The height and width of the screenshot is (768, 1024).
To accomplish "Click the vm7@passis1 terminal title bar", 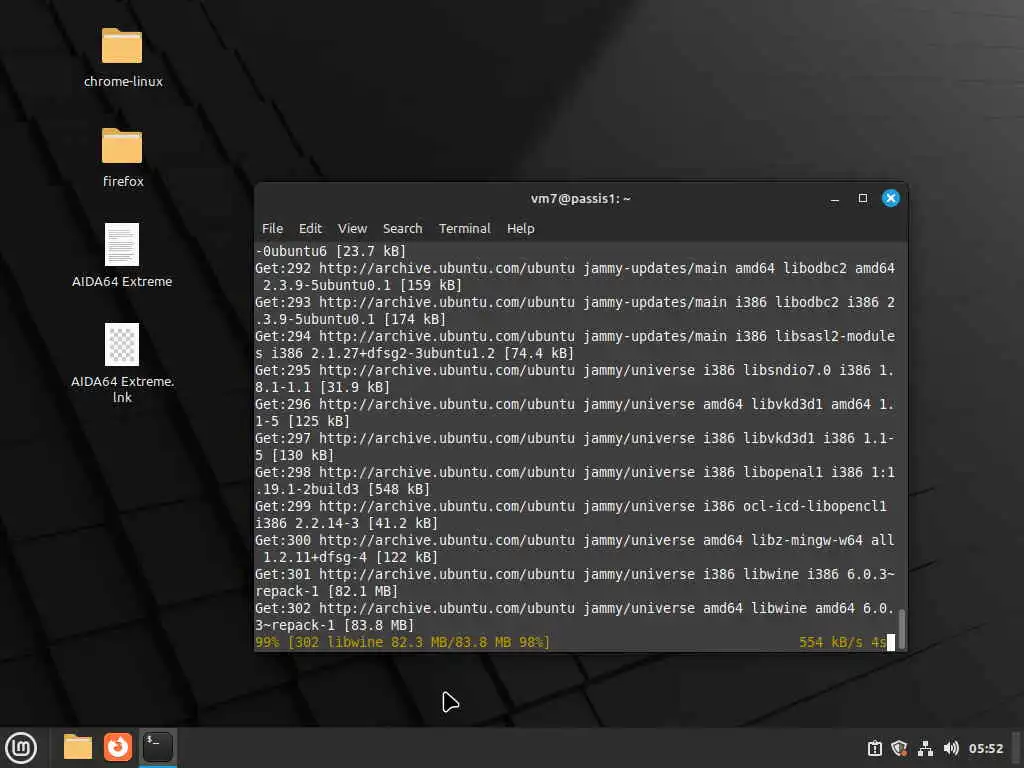I will [x=581, y=199].
